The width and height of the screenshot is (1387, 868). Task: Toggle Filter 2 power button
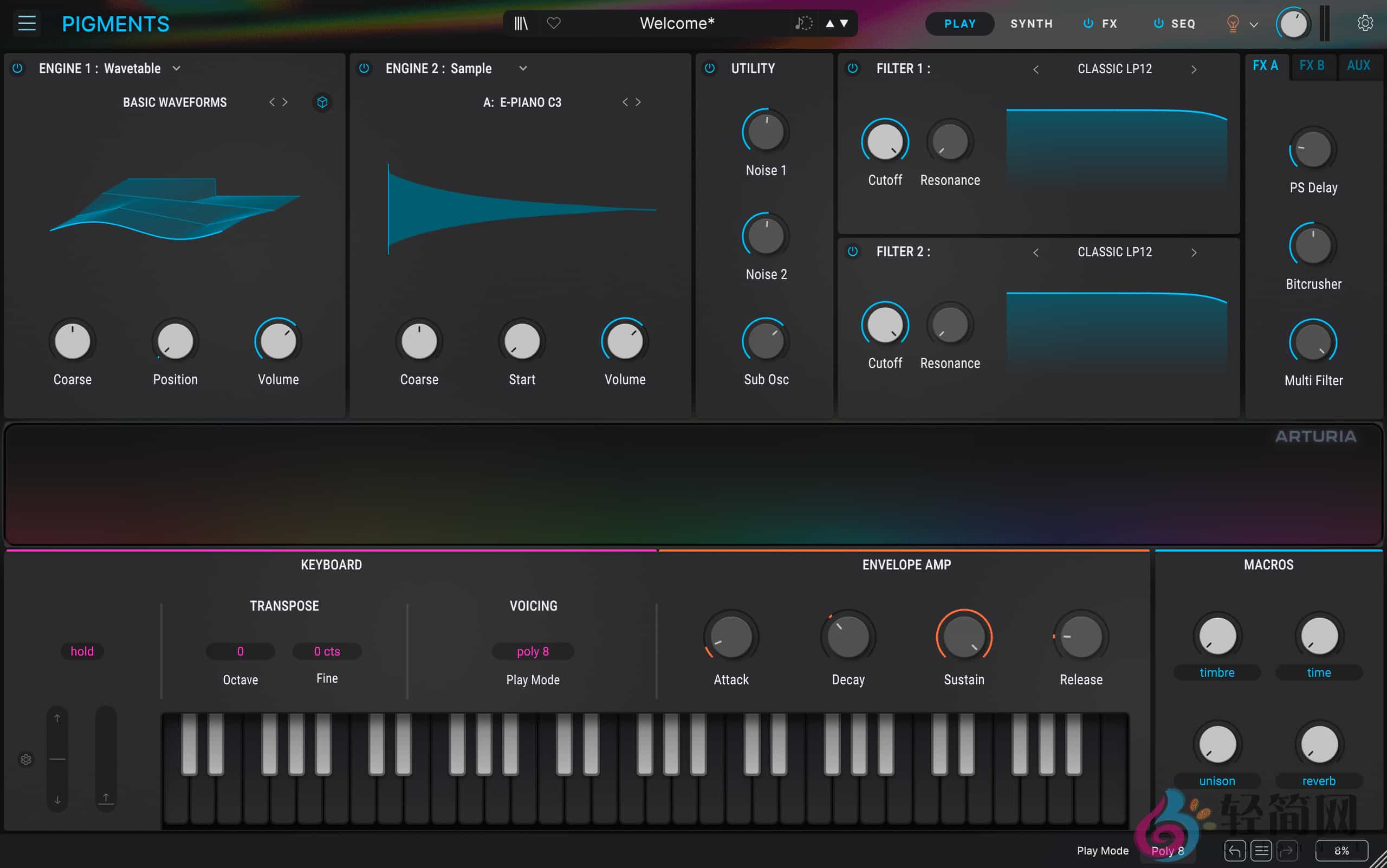853,251
